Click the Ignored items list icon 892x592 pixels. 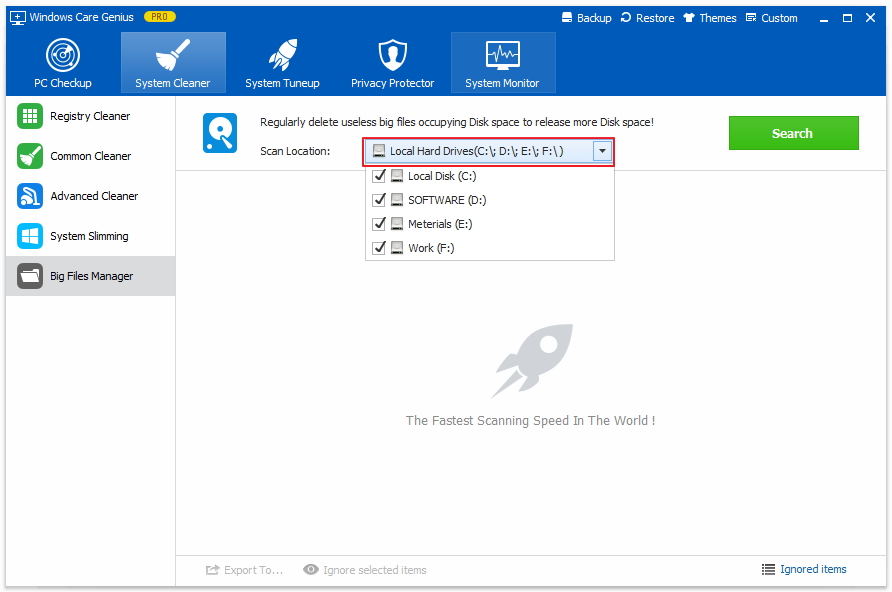[x=769, y=569]
